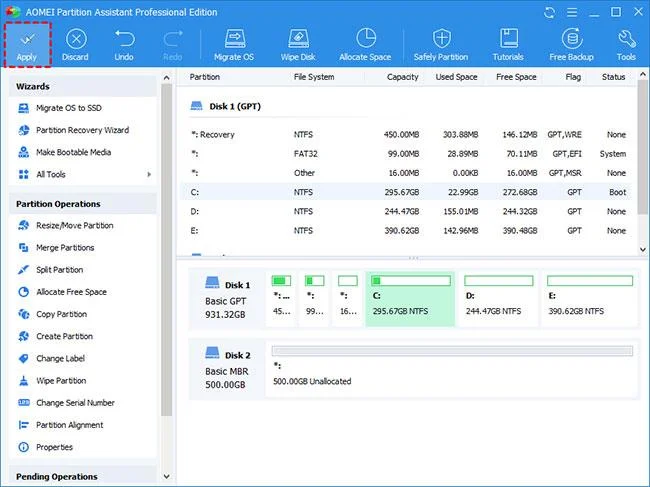Open Partition Recovery Wizard

tap(83, 130)
